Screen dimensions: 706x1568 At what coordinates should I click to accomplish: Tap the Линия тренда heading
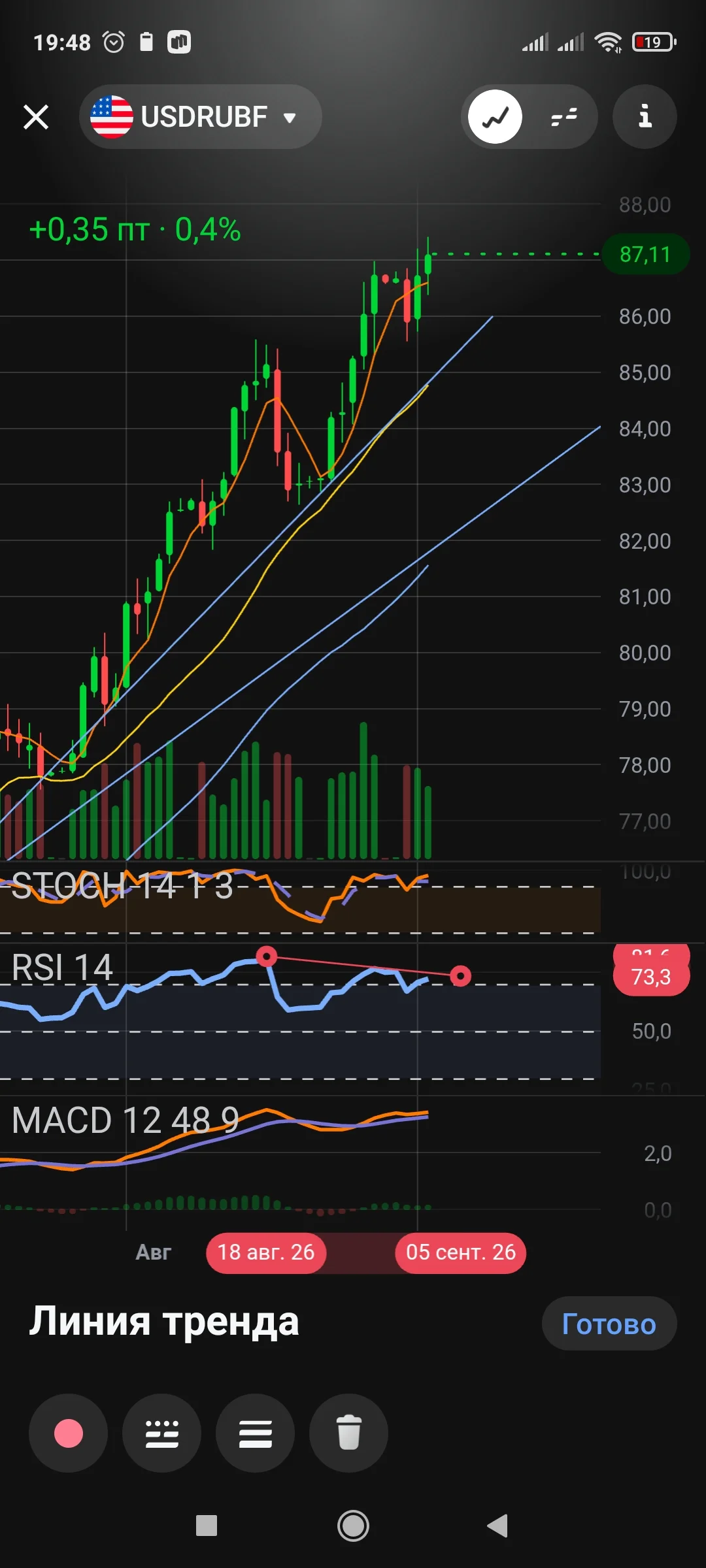(x=164, y=1322)
